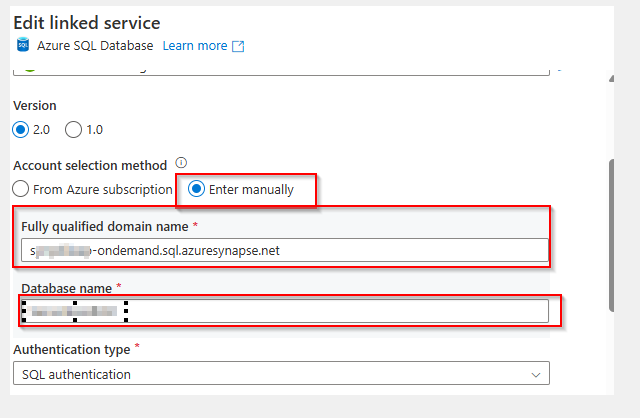Click the Authentication type label
This screenshot has height=418, width=640.
click(72, 350)
